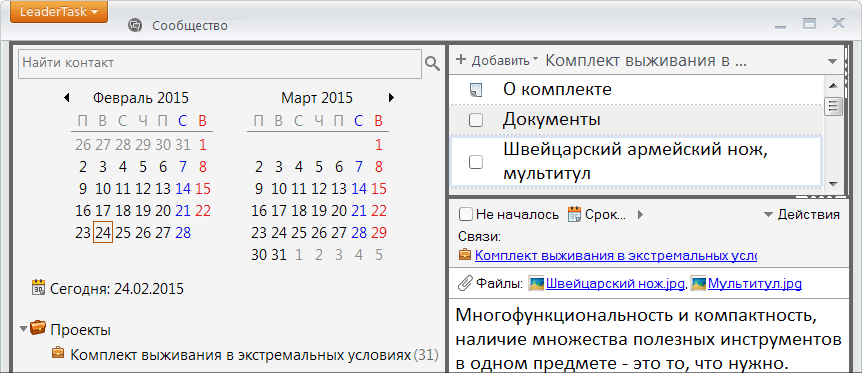The width and height of the screenshot is (862, 373).
Task: Open project Комплект выживания в экстремальных условиях
Action: click(241, 354)
